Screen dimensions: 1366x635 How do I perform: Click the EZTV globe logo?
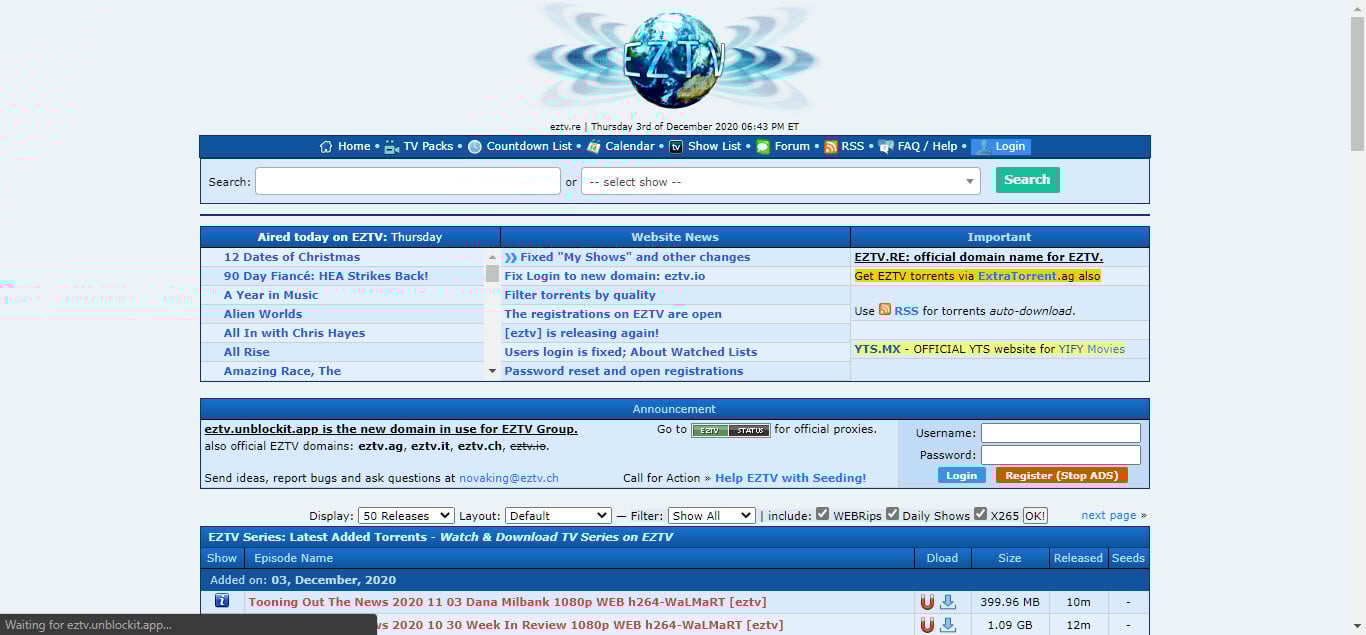[x=675, y=60]
